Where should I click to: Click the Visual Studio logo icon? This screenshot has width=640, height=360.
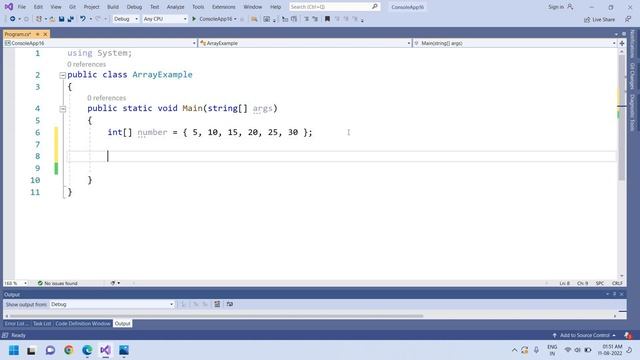(9, 7)
